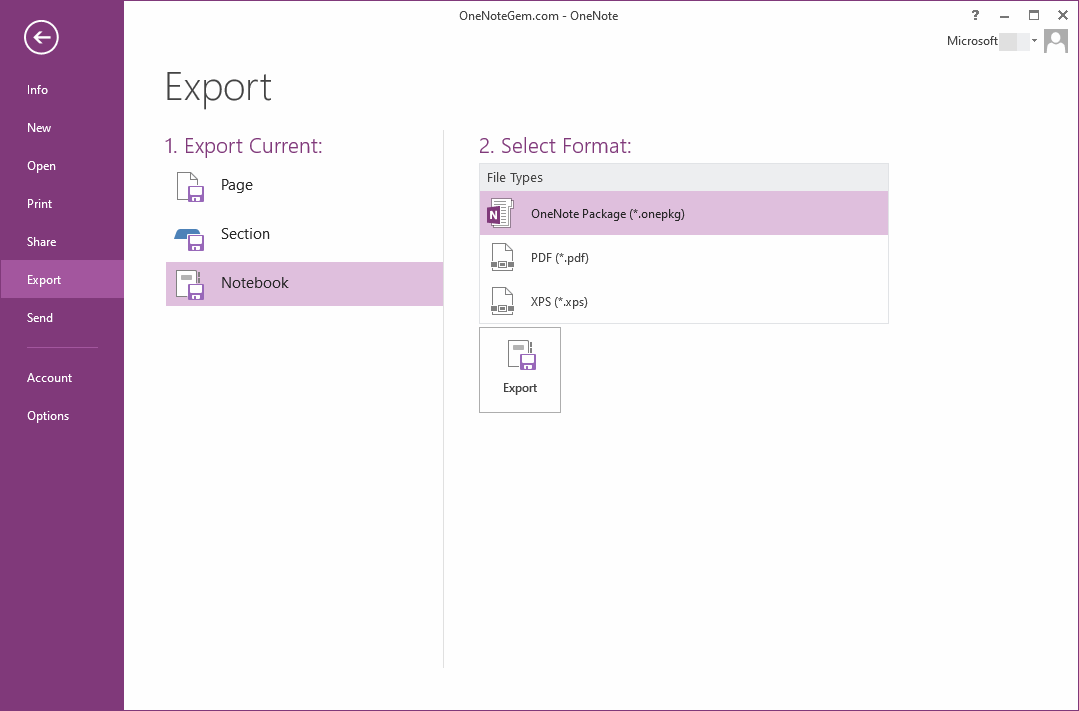Open the Send tab
The width and height of the screenshot is (1079, 711).
62,317
